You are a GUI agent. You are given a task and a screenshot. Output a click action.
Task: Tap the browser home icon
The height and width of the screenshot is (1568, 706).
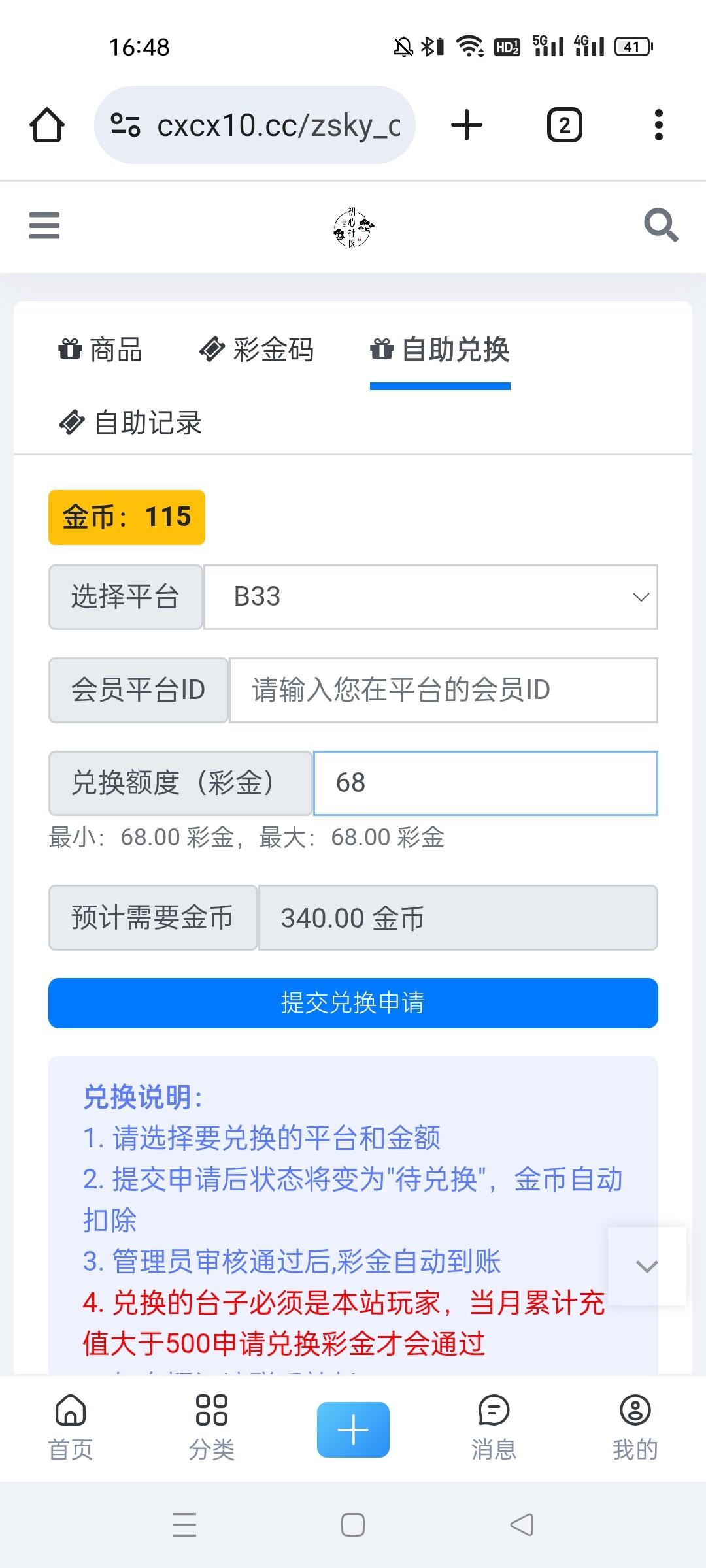click(x=47, y=125)
